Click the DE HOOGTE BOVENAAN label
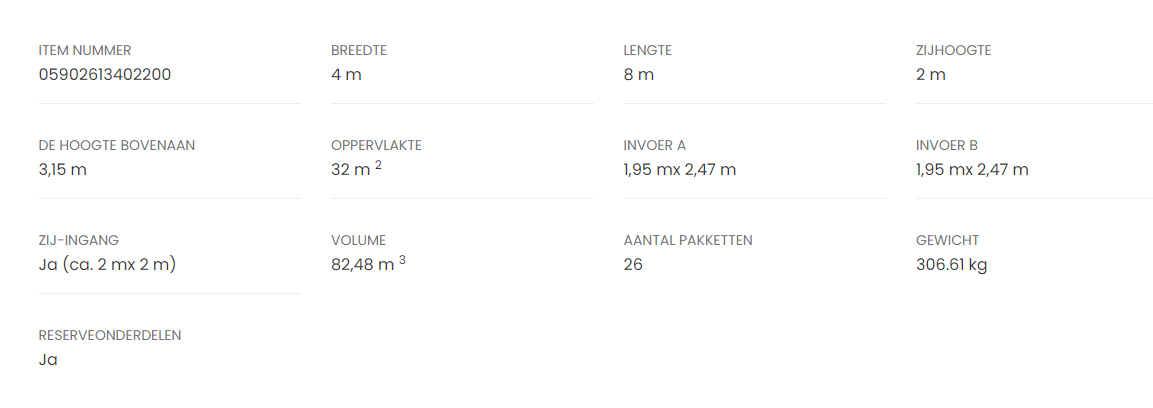 (x=117, y=145)
